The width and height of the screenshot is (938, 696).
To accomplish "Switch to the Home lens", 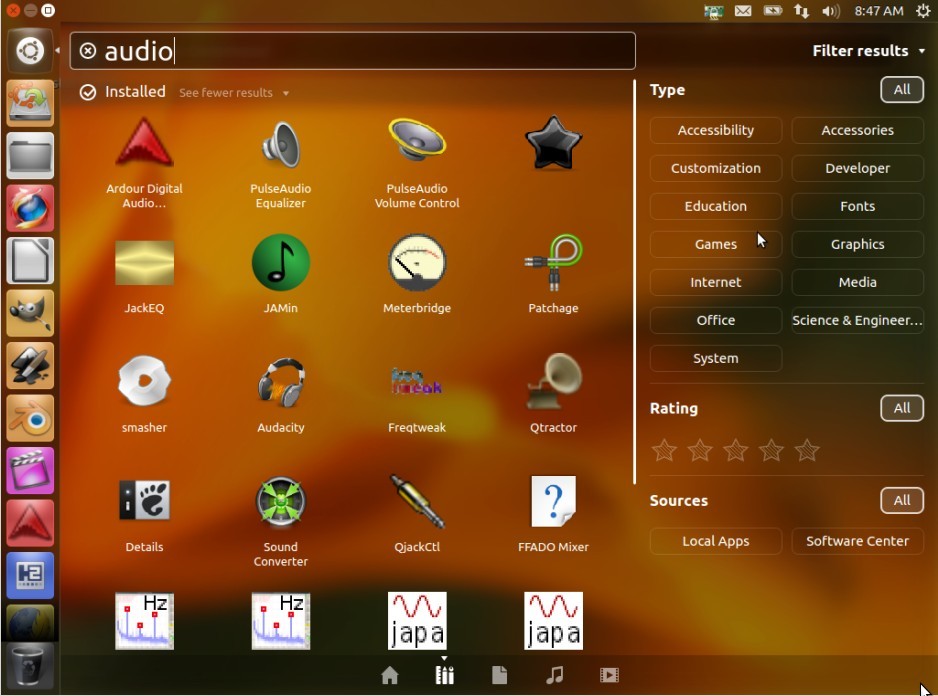I will point(389,675).
